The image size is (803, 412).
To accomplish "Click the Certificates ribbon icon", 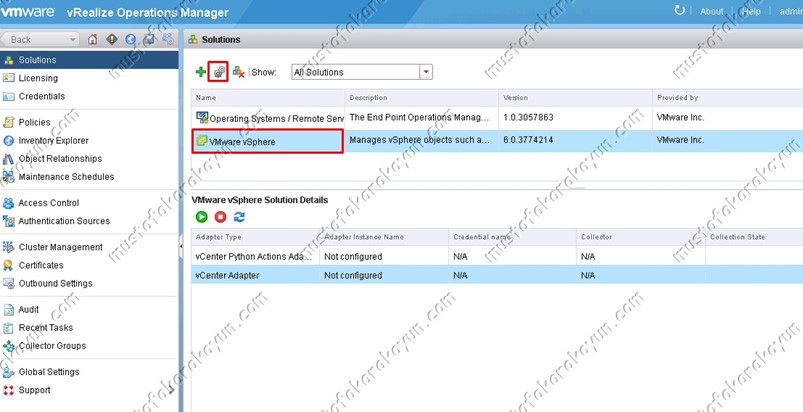I will [x=8, y=265].
